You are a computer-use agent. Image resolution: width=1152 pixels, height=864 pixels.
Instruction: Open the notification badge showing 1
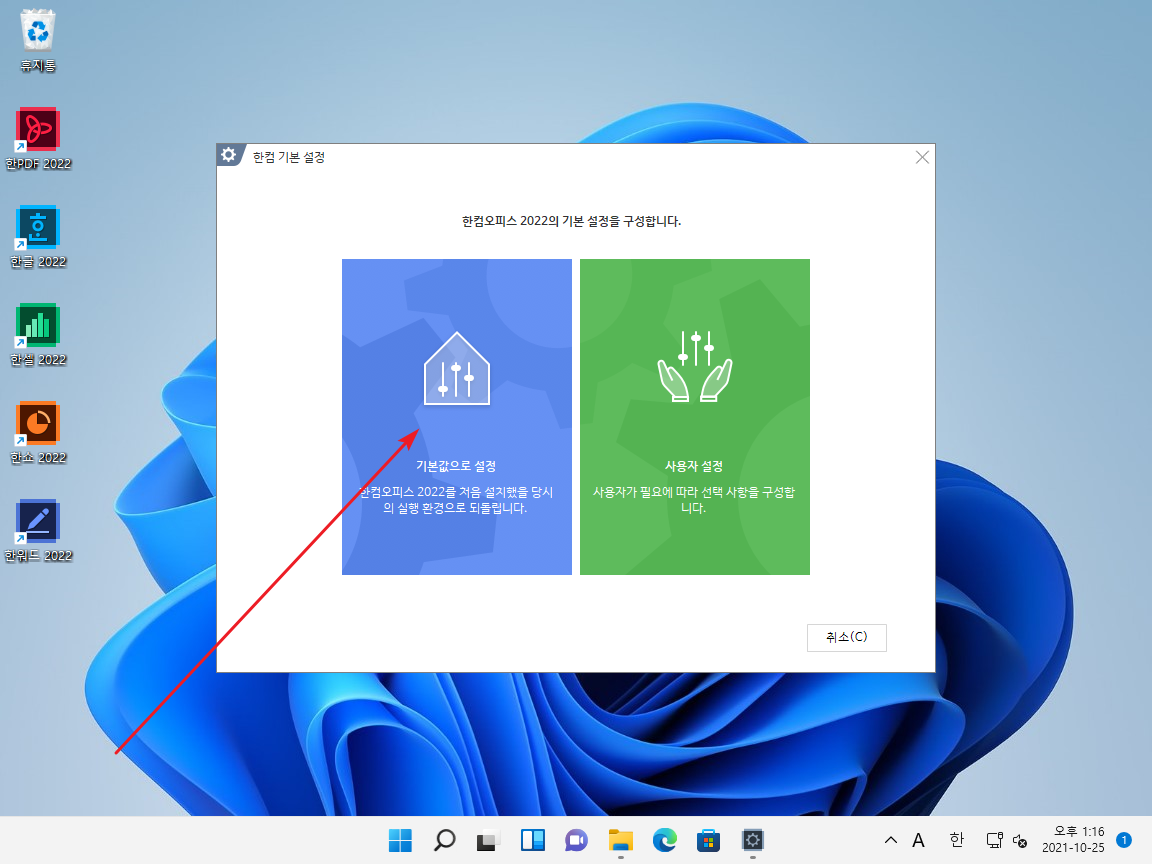[1123, 840]
